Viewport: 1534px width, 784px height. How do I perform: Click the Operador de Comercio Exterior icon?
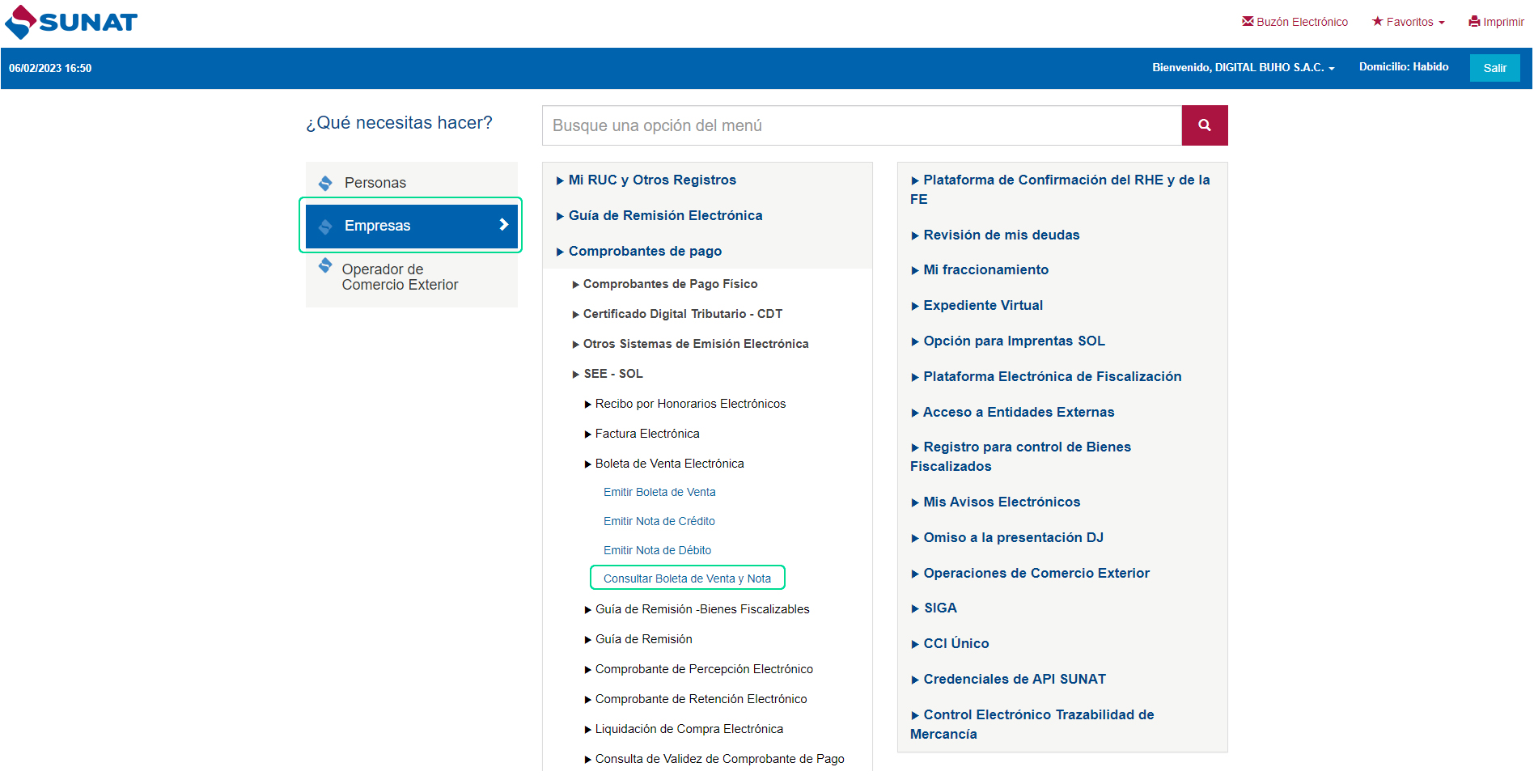coord(325,265)
